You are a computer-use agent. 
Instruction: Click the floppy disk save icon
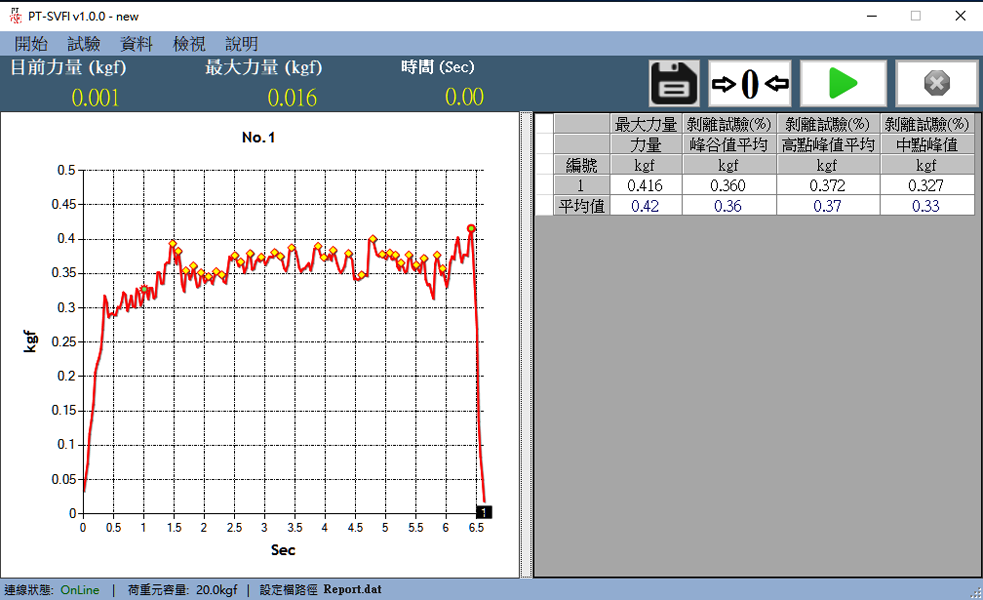click(x=675, y=83)
